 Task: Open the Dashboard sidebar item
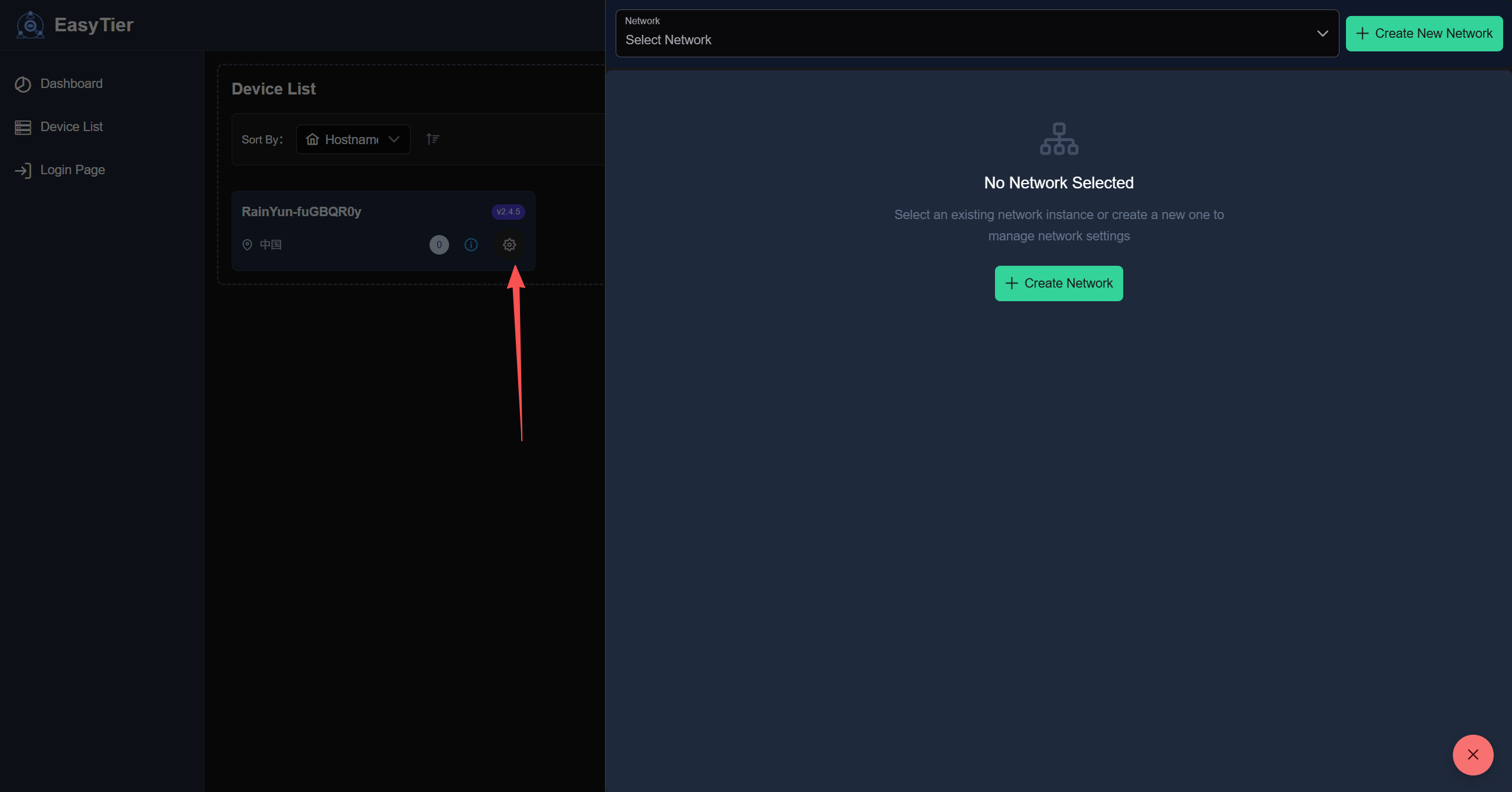(x=71, y=84)
